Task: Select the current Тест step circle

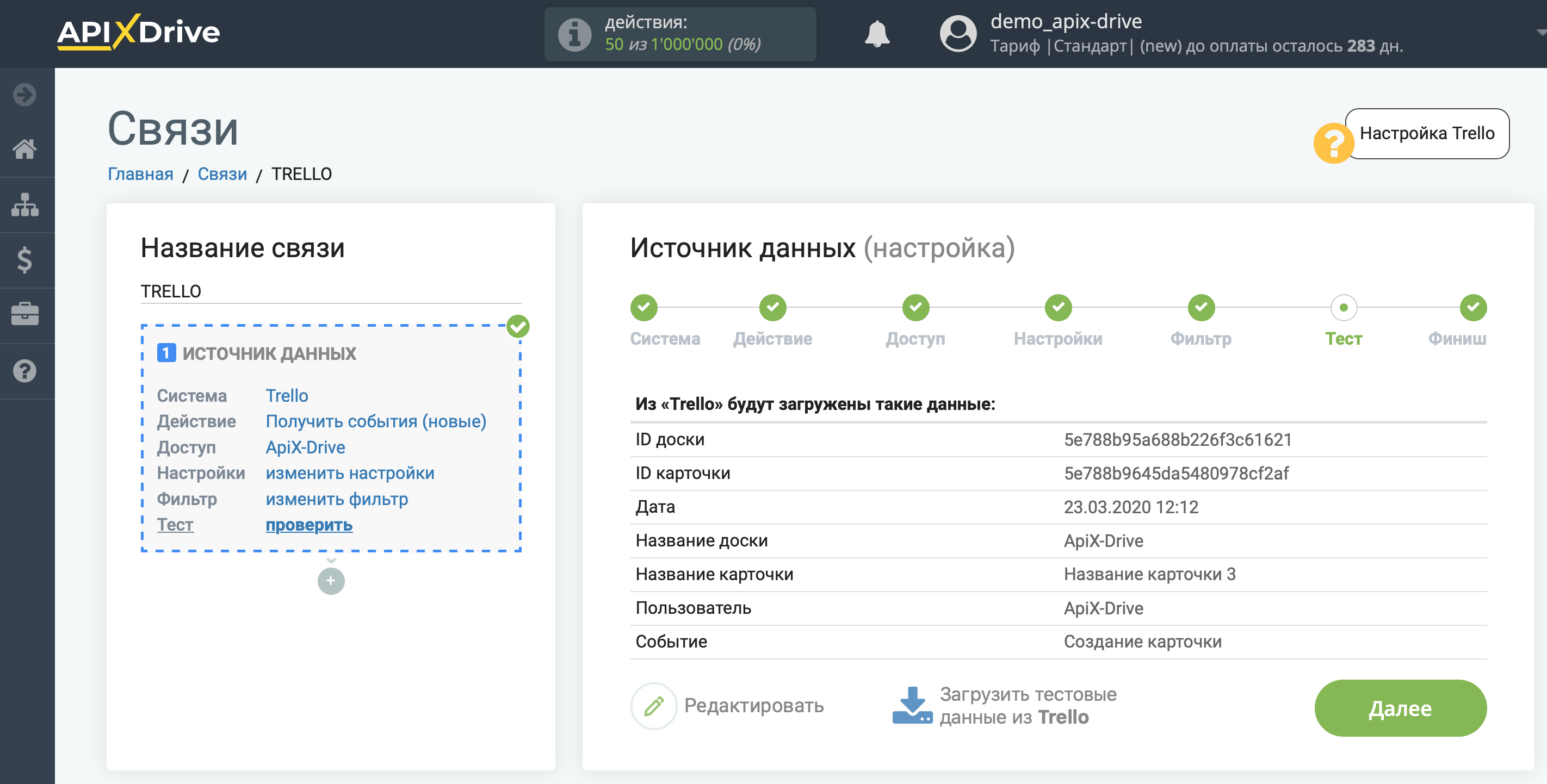Action: click(x=1344, y=307)
